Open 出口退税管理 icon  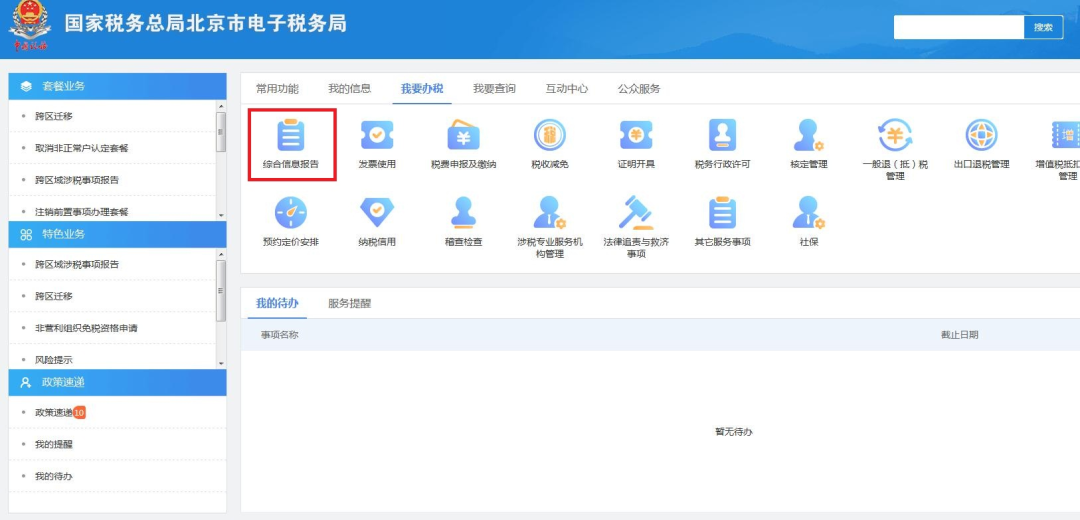point(982,135)
